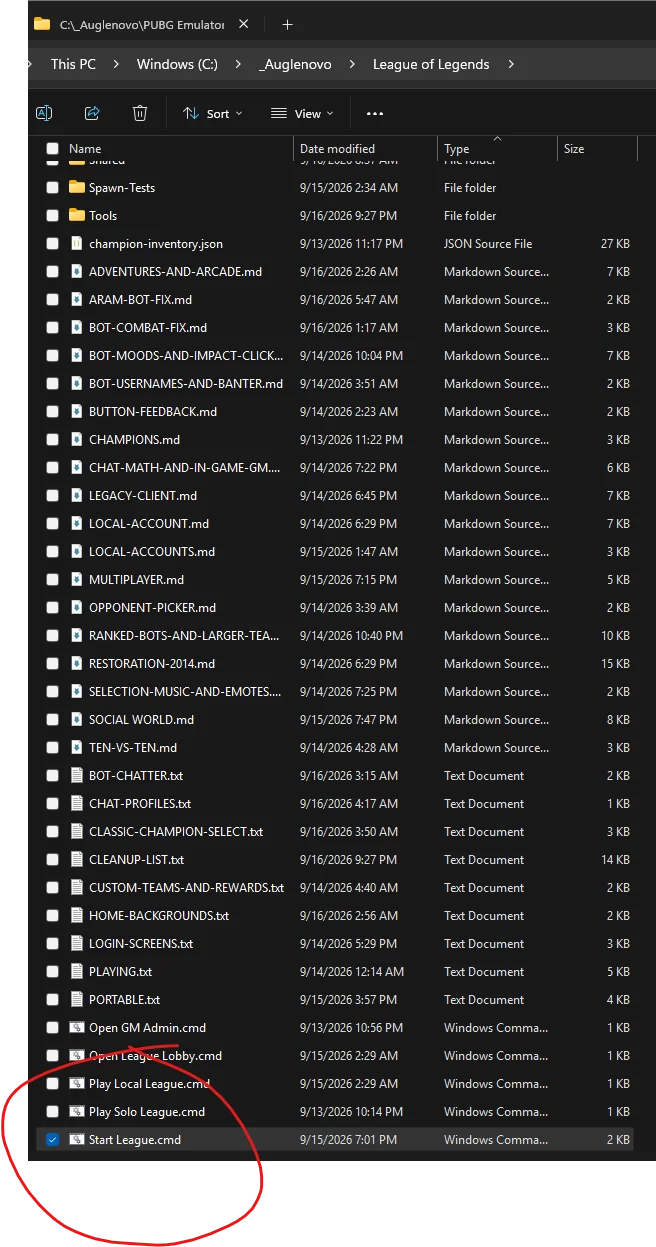Image resolution: width=656 pixels, height=1247 pixels.
Task: Go to This PC in breadcrumb
Action: 73,64
